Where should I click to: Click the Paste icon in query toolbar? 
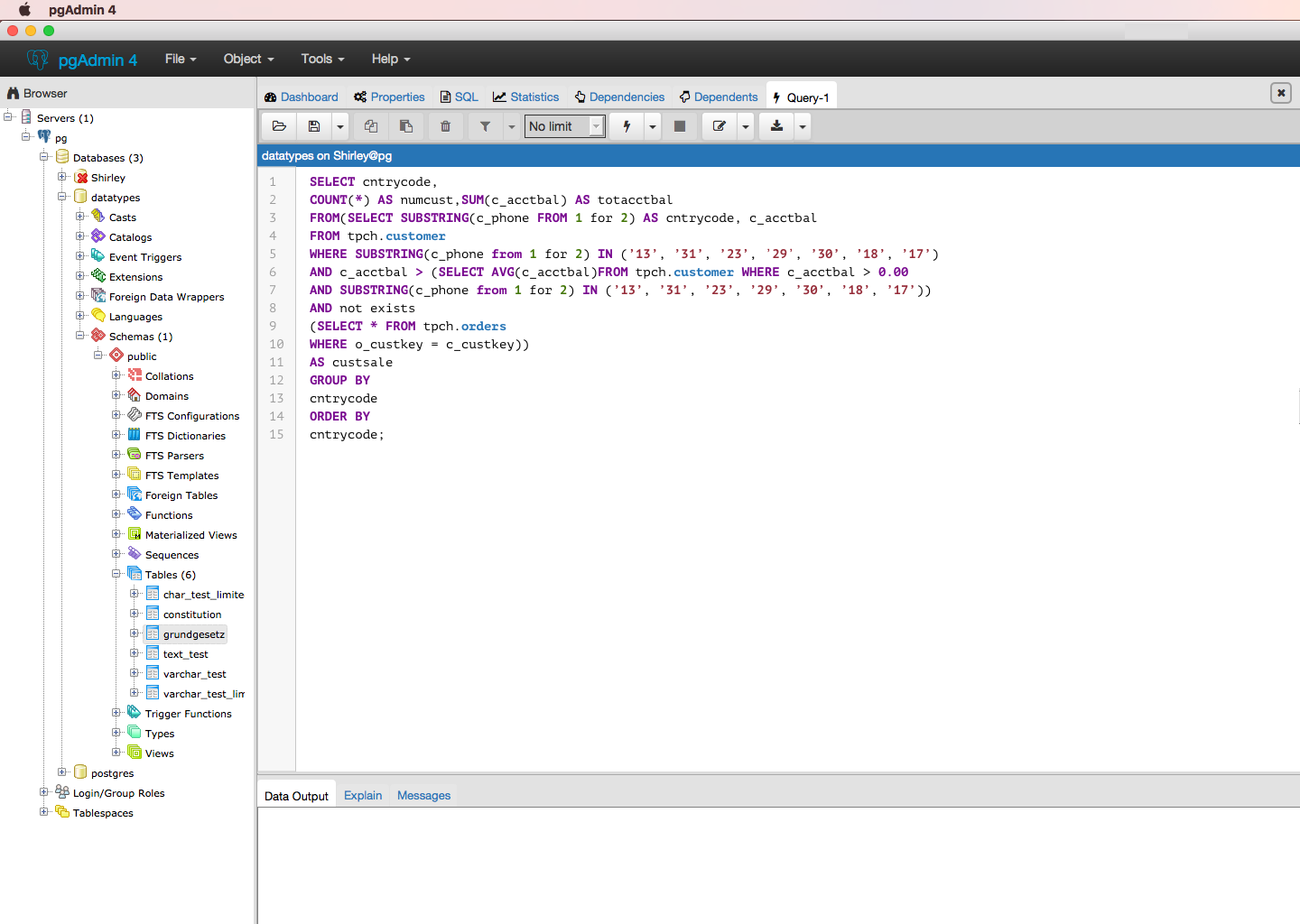(x=406, y=126)
